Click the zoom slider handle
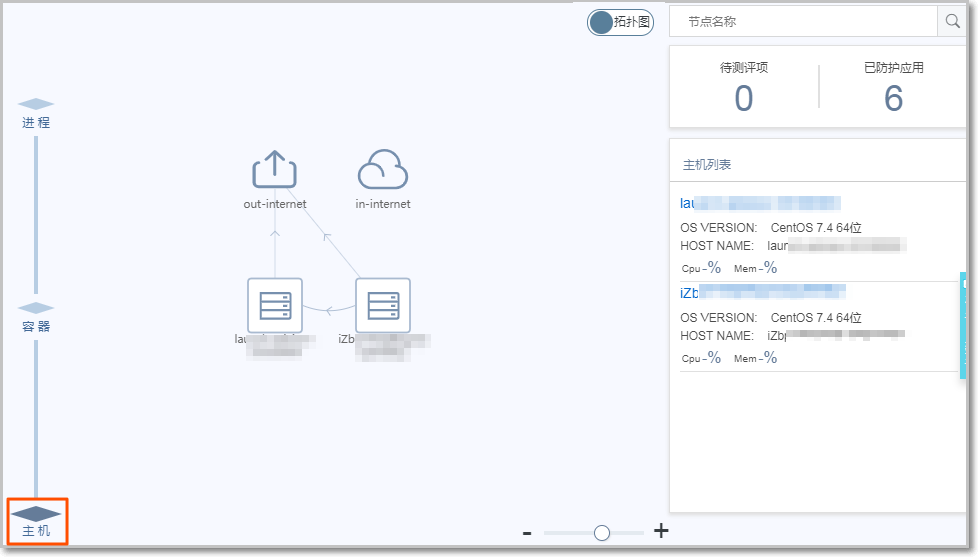 coord(602,533)
